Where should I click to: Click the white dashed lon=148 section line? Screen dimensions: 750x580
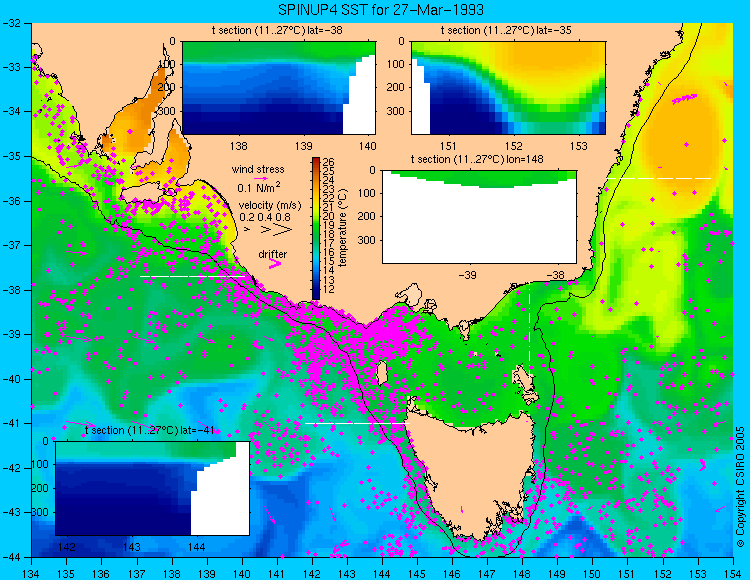[x=529, y=331]
